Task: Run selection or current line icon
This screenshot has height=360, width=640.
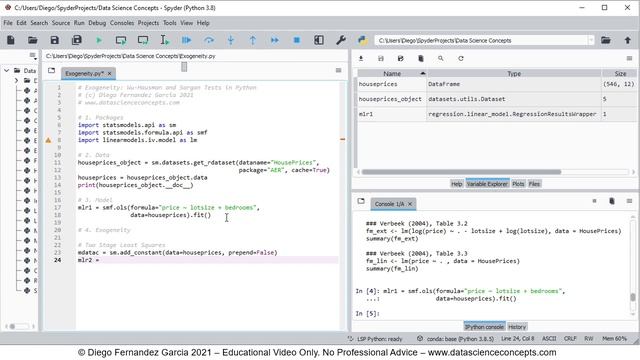Action: pos(164,40)
